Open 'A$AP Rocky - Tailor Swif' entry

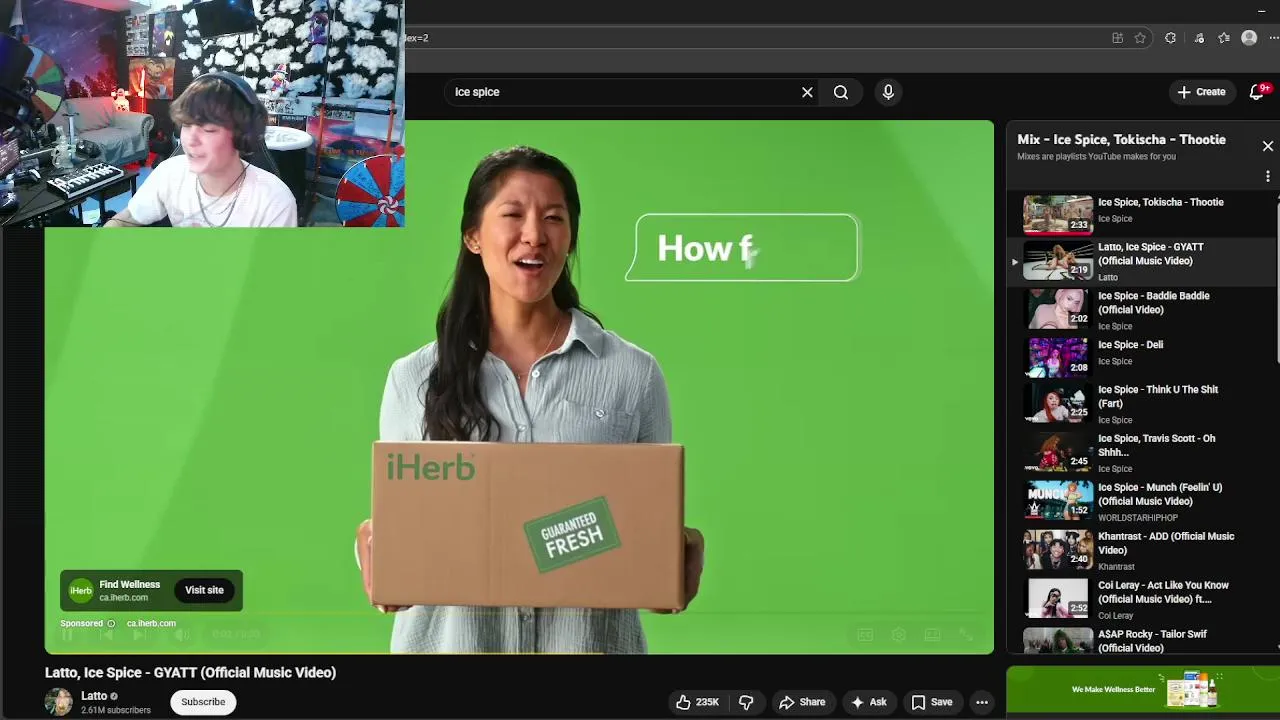(x=1141, y=640)
